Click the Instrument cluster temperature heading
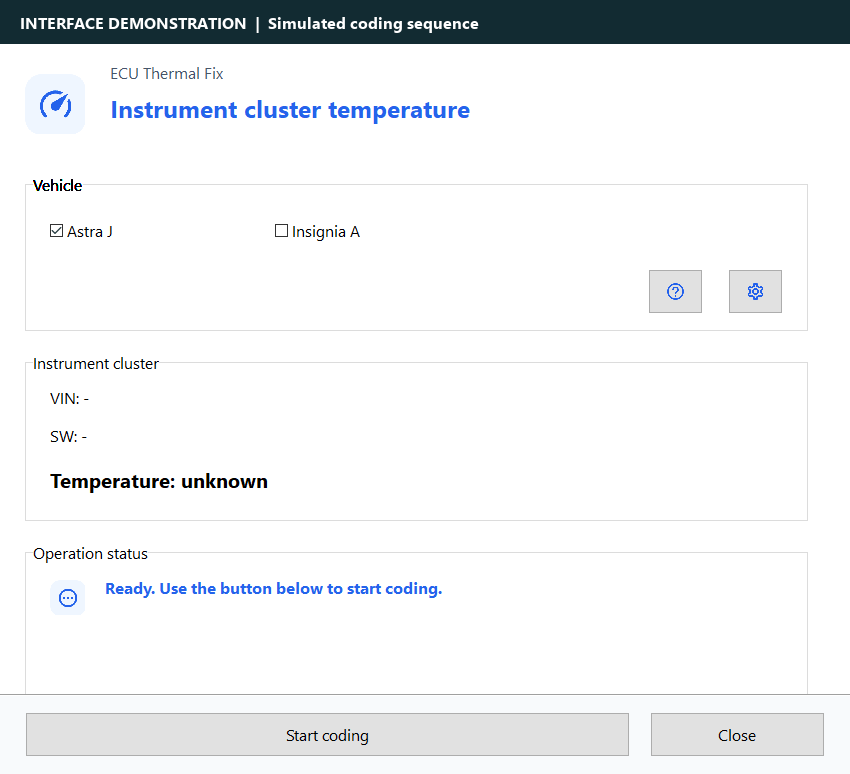The width and height of the screenshot is (850, 774). (x=290, y=110)
